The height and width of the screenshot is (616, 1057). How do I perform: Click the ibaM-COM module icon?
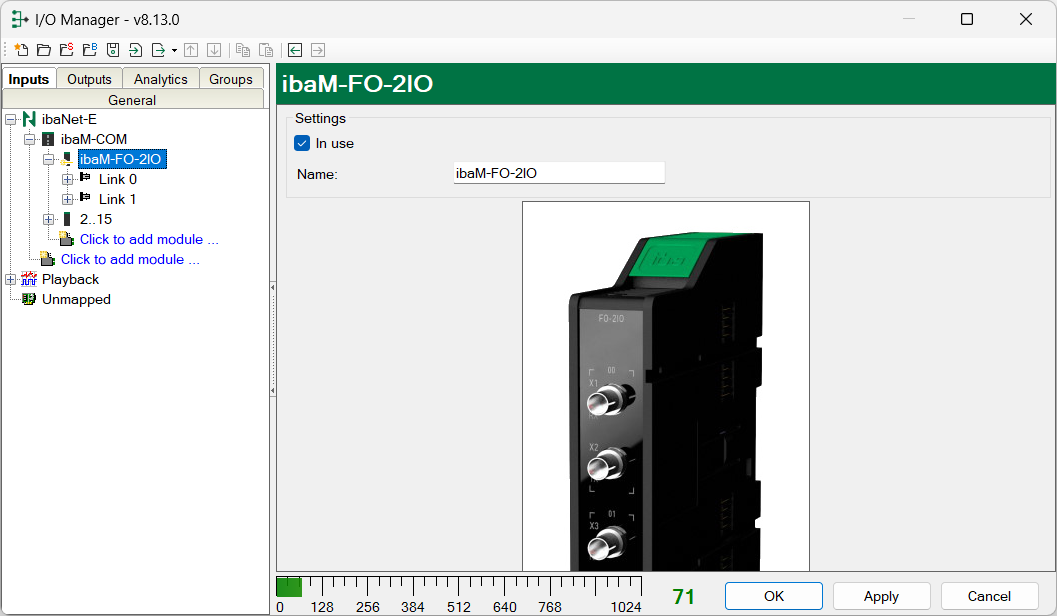click(48, 140)
